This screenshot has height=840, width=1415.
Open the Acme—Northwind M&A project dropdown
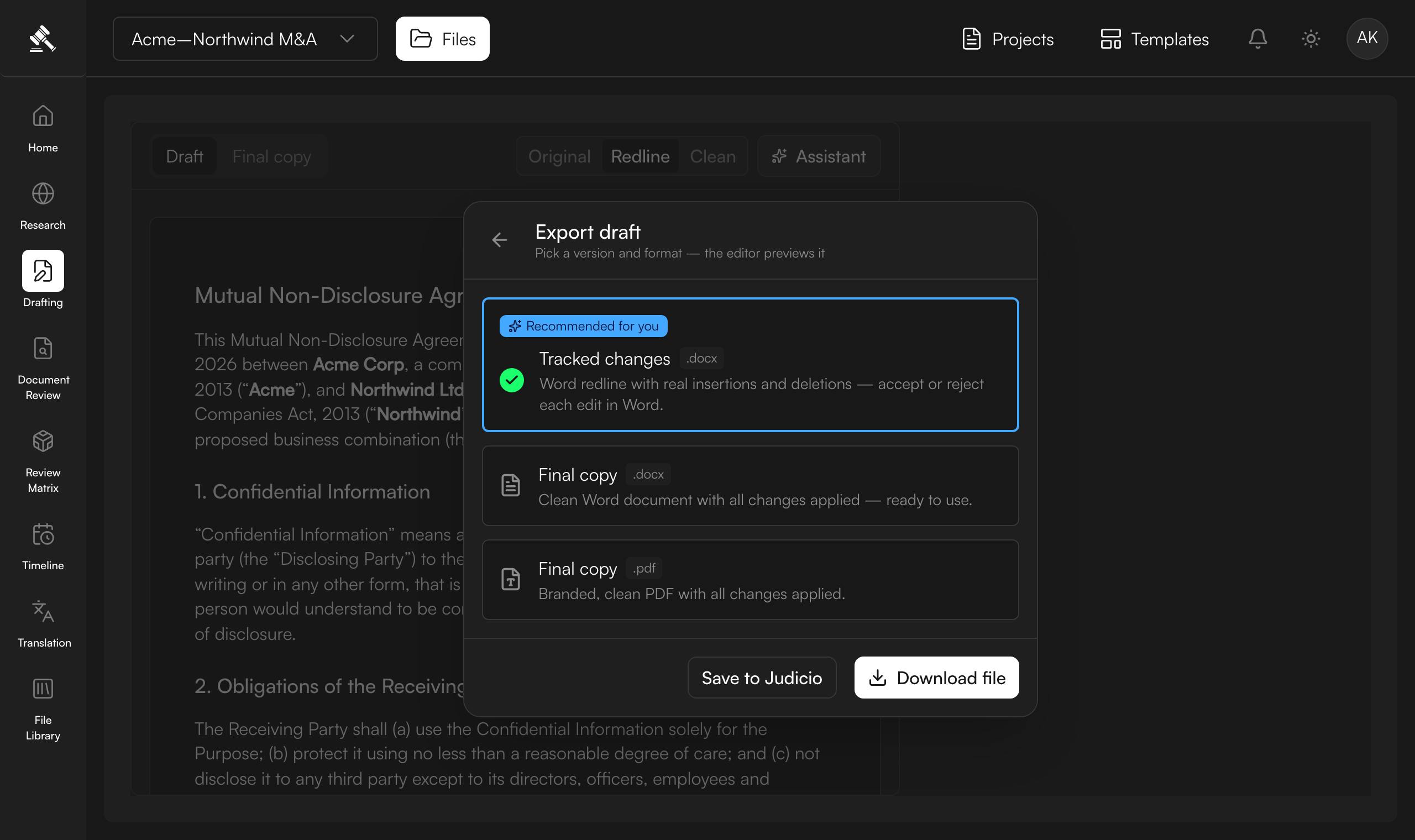pyautogui.click(x=245, y=39)
